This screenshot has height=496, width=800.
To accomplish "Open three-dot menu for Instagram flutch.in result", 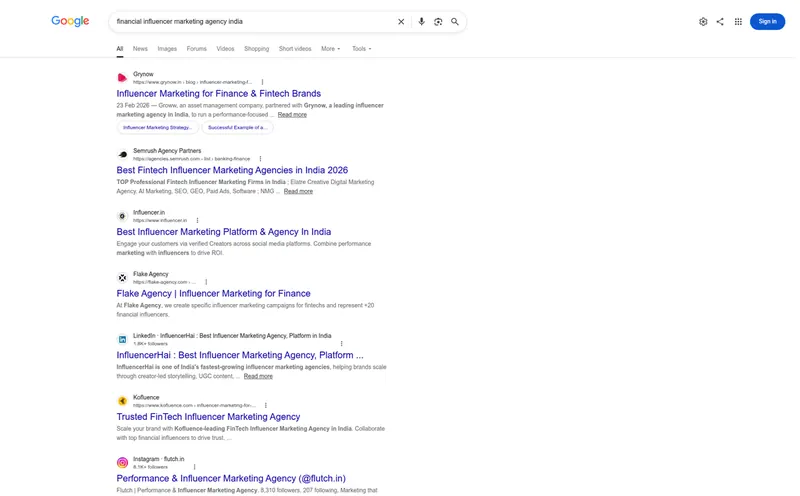I will [194, 467].
